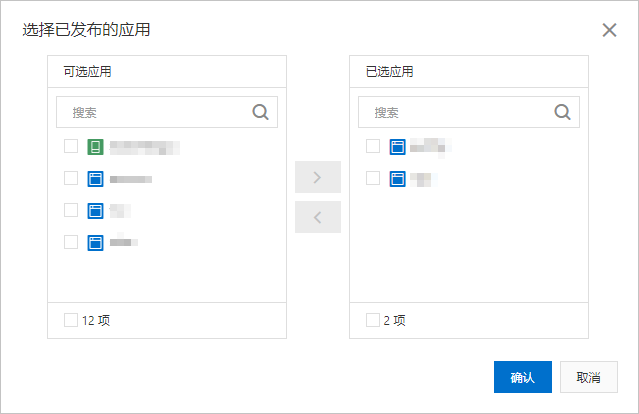The image size is (639, 414).
Task: Move selected apps left with the < button
Action: [318, 217]
